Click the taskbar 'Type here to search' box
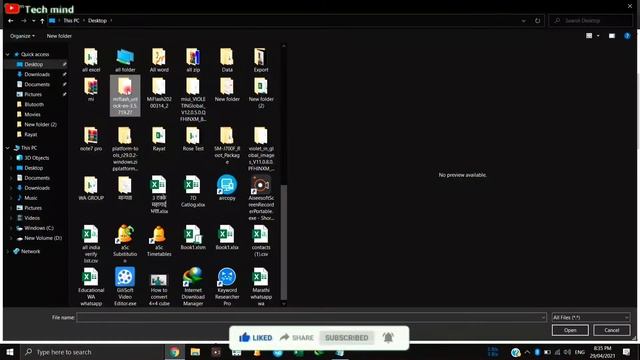 click(92, 352)
